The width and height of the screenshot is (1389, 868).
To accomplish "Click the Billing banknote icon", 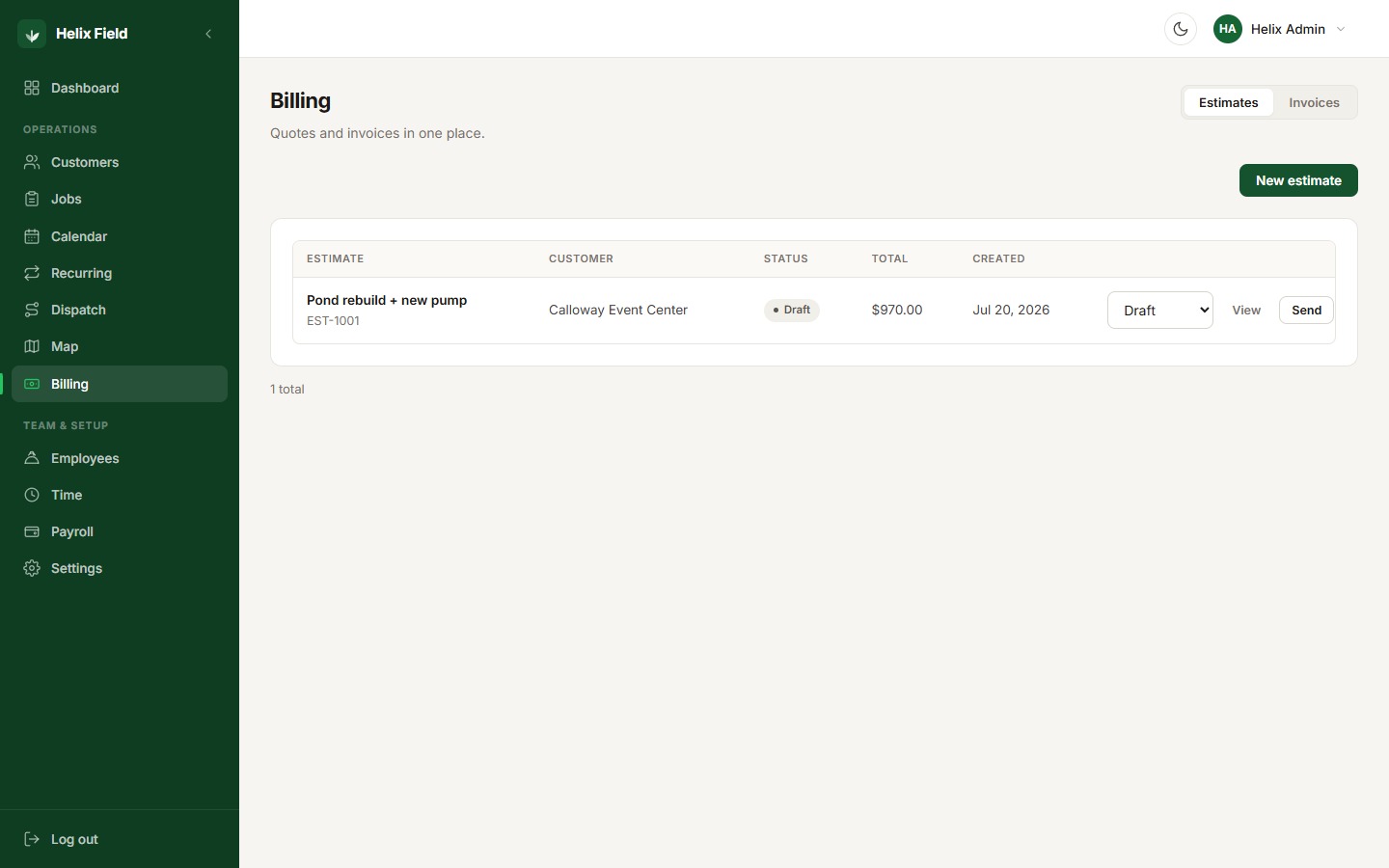I will [x=32, y=384].
